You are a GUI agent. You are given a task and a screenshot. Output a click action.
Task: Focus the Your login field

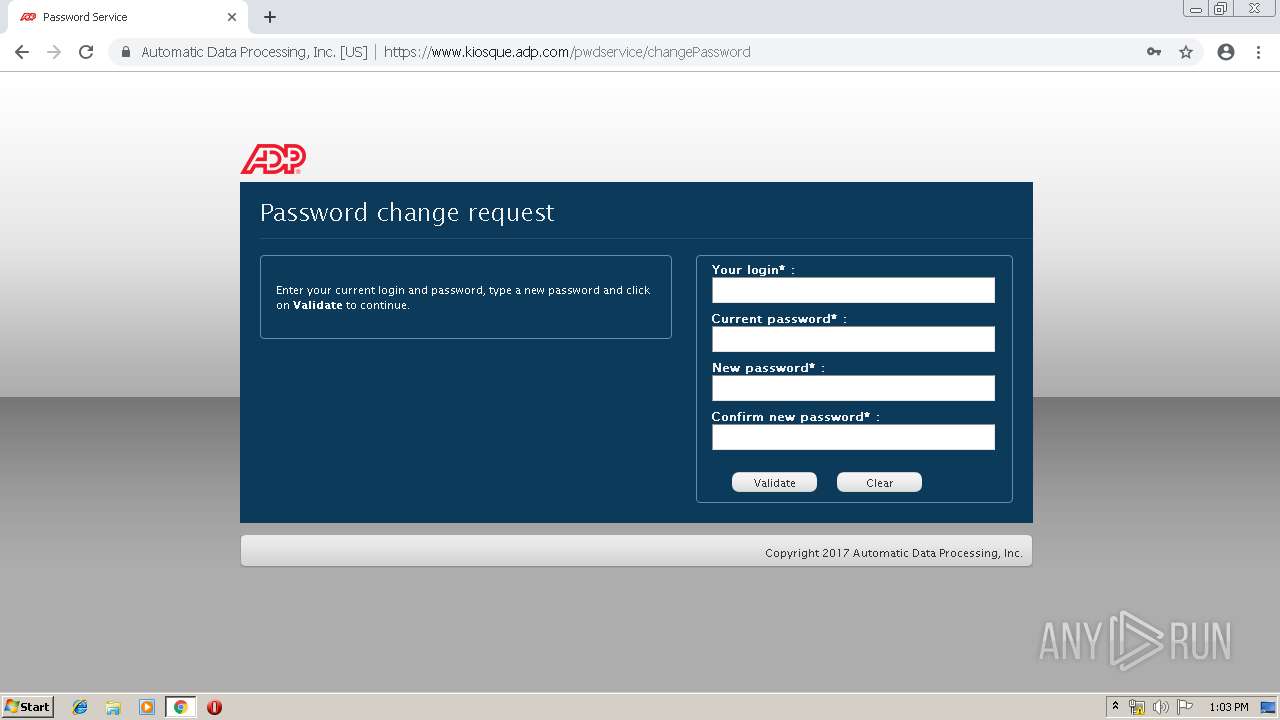pos(853,290)
